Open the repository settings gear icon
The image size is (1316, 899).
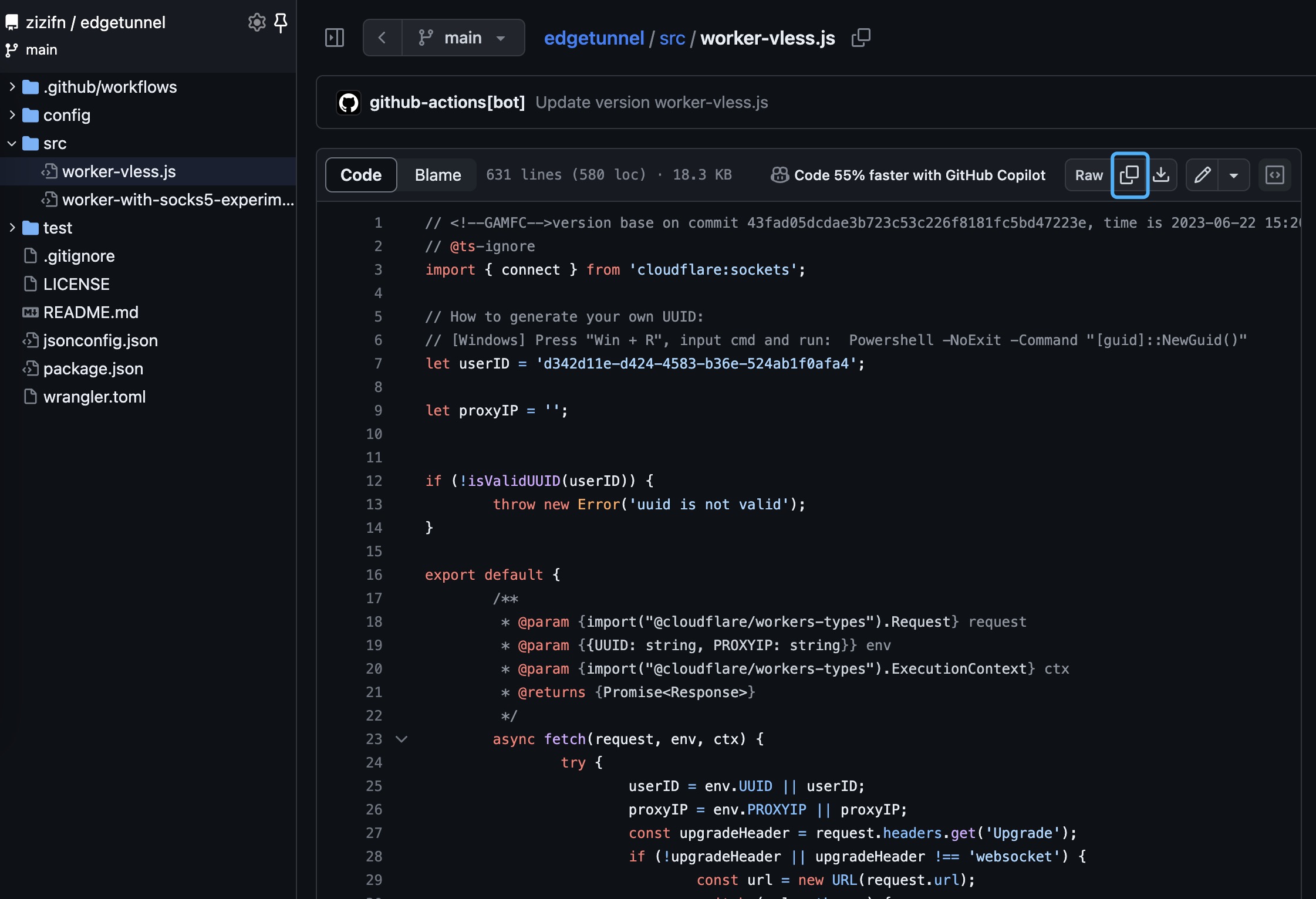click(257, 22)
